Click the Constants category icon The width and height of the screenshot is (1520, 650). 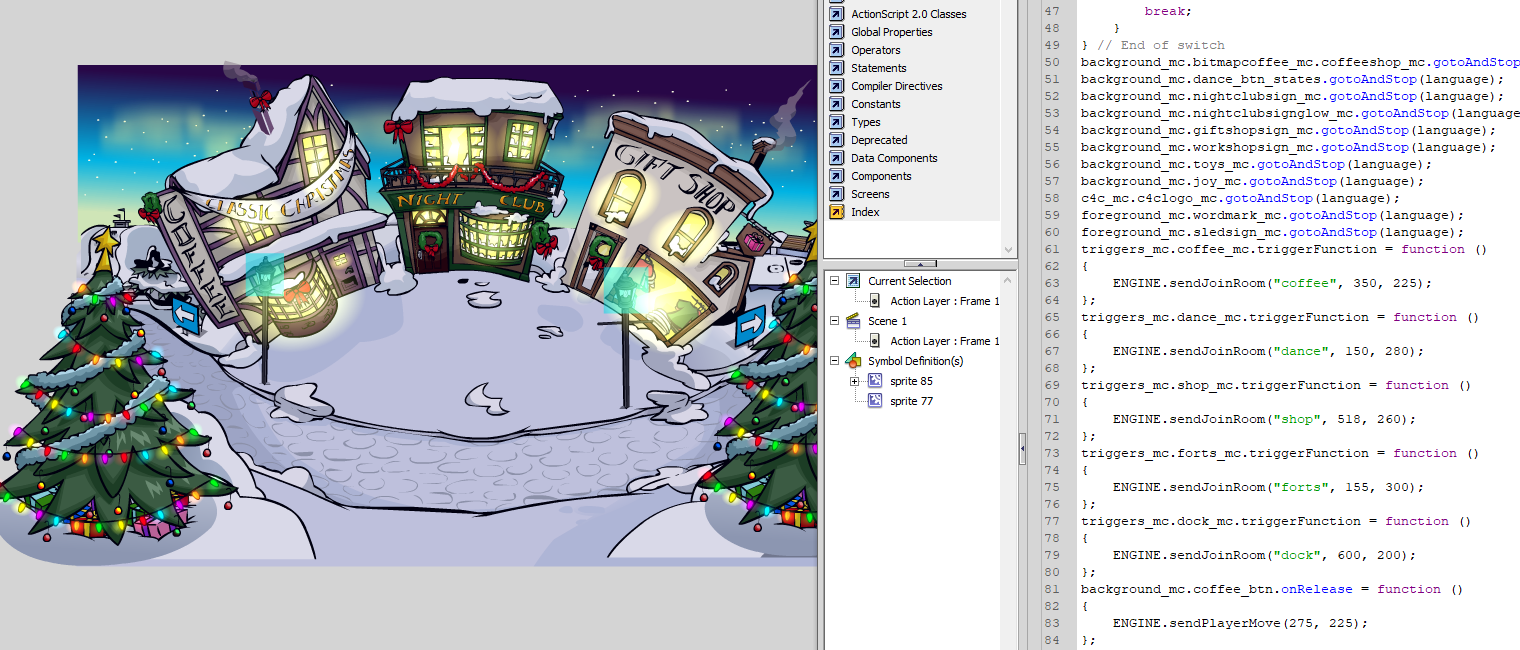tap(836, 104)
